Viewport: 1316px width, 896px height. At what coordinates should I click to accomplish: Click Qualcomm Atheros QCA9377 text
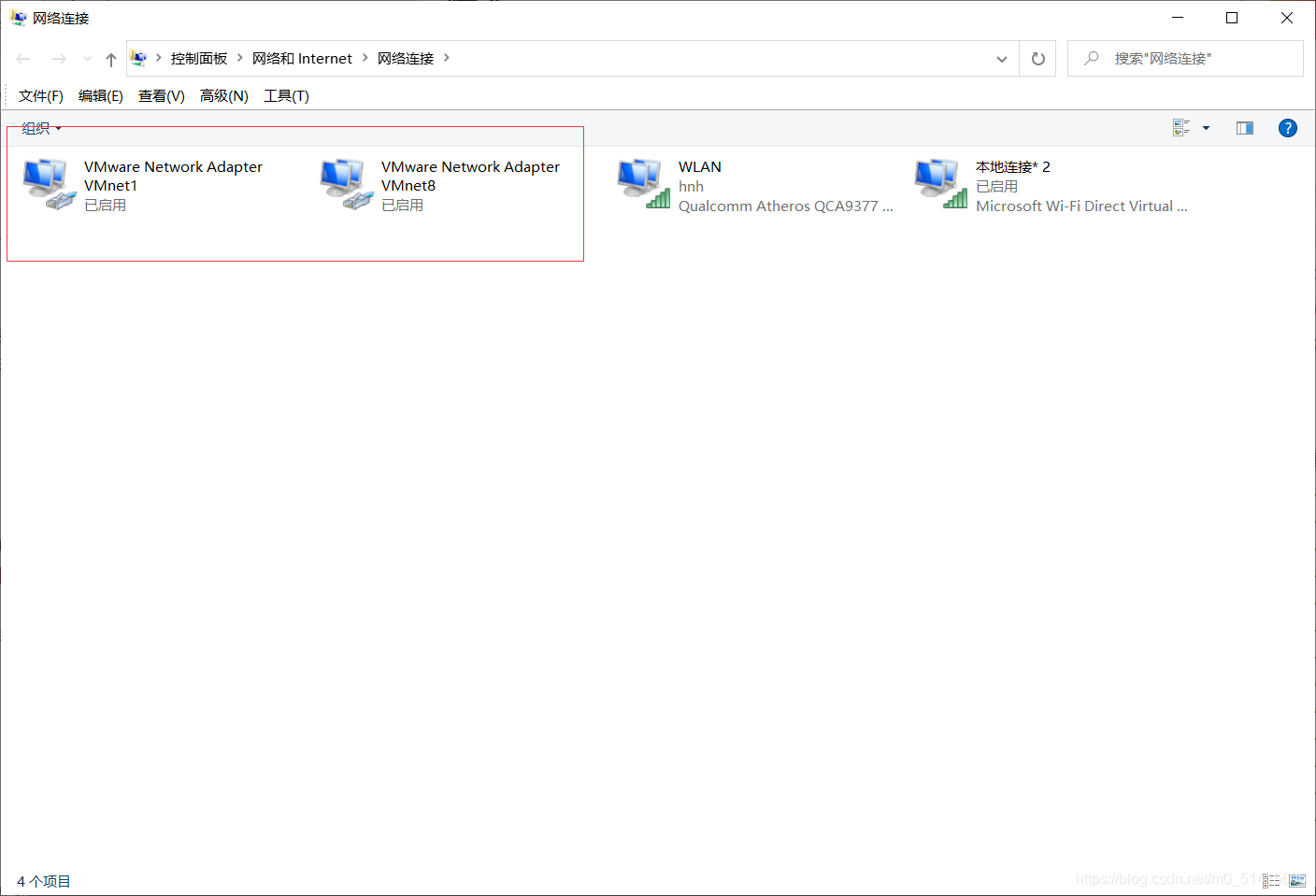pyautogui.click(x=785, y=206)
